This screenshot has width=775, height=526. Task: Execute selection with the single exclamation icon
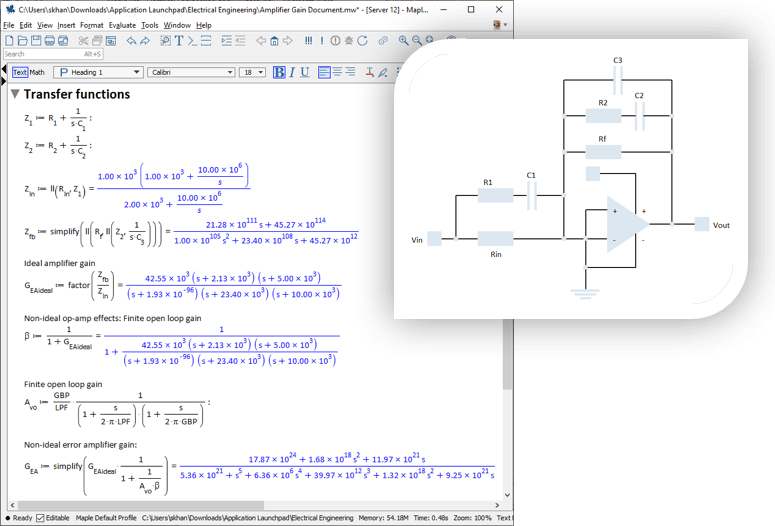click(322, 41)
